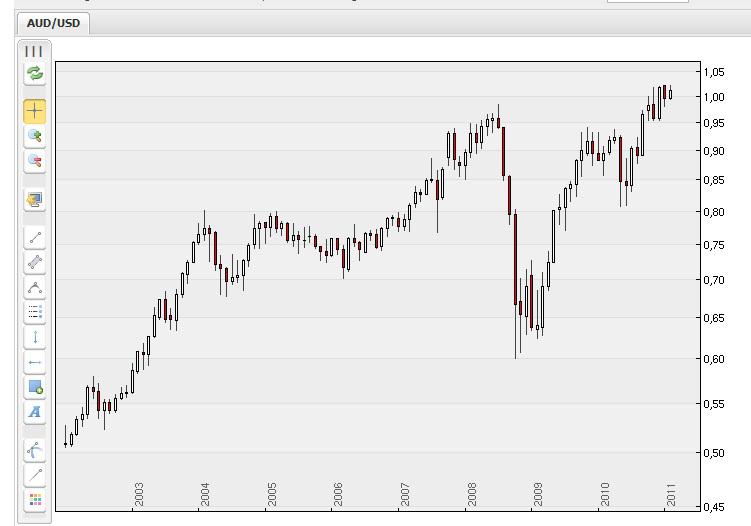Select the Fibonacci arc compass tool
The image size is (751, 526).
coord(34,451)
